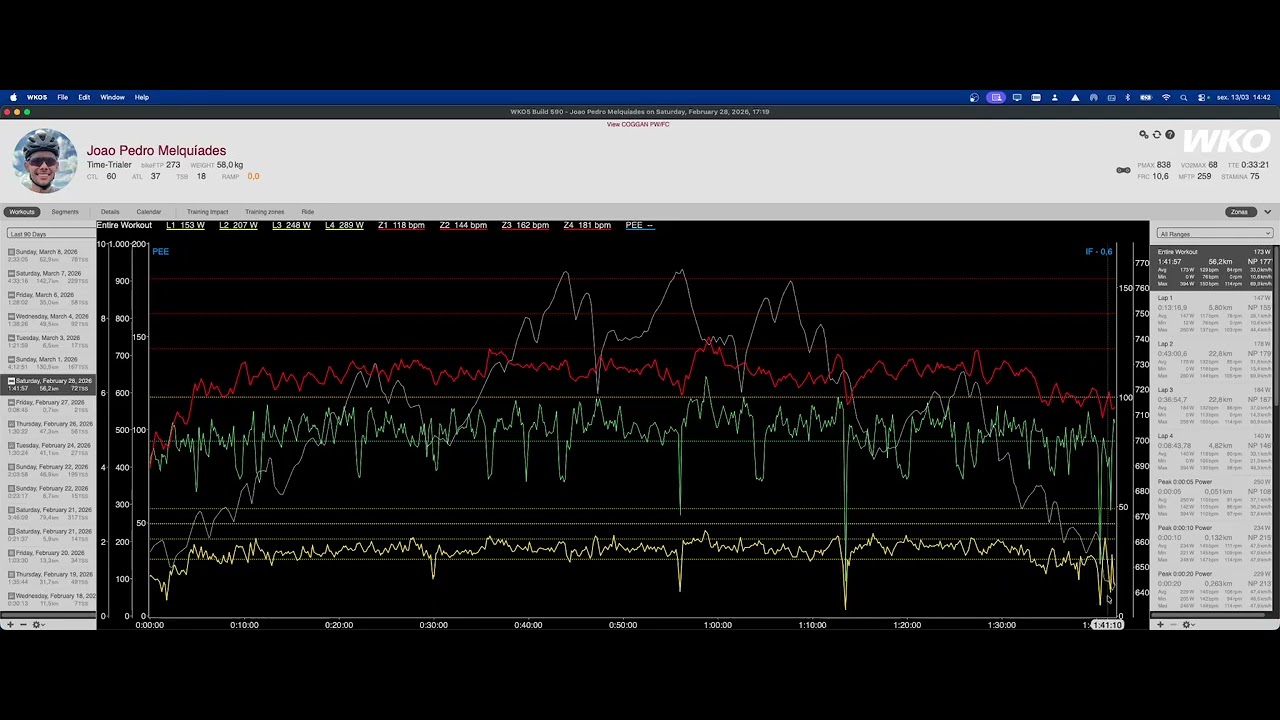
Task: Remove item with the left minus icon
Action: [24, 625]
